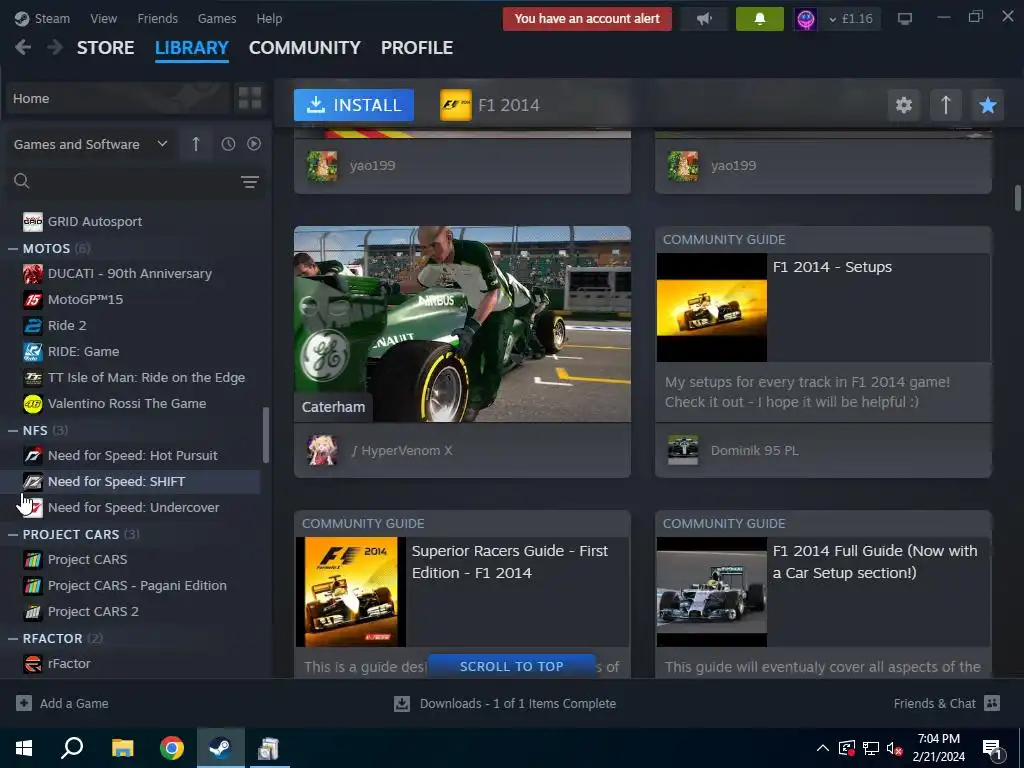Show hidden system tray icons
Image resolution: width=1024 pixels, height=768 pixels.
click(823, 748)
